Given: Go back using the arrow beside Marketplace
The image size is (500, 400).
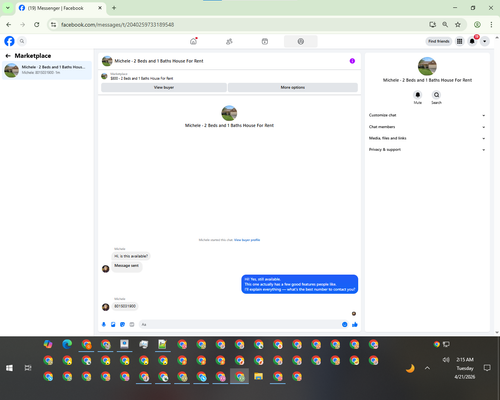Looking at the screenshot, I should [x=8, y=56].
